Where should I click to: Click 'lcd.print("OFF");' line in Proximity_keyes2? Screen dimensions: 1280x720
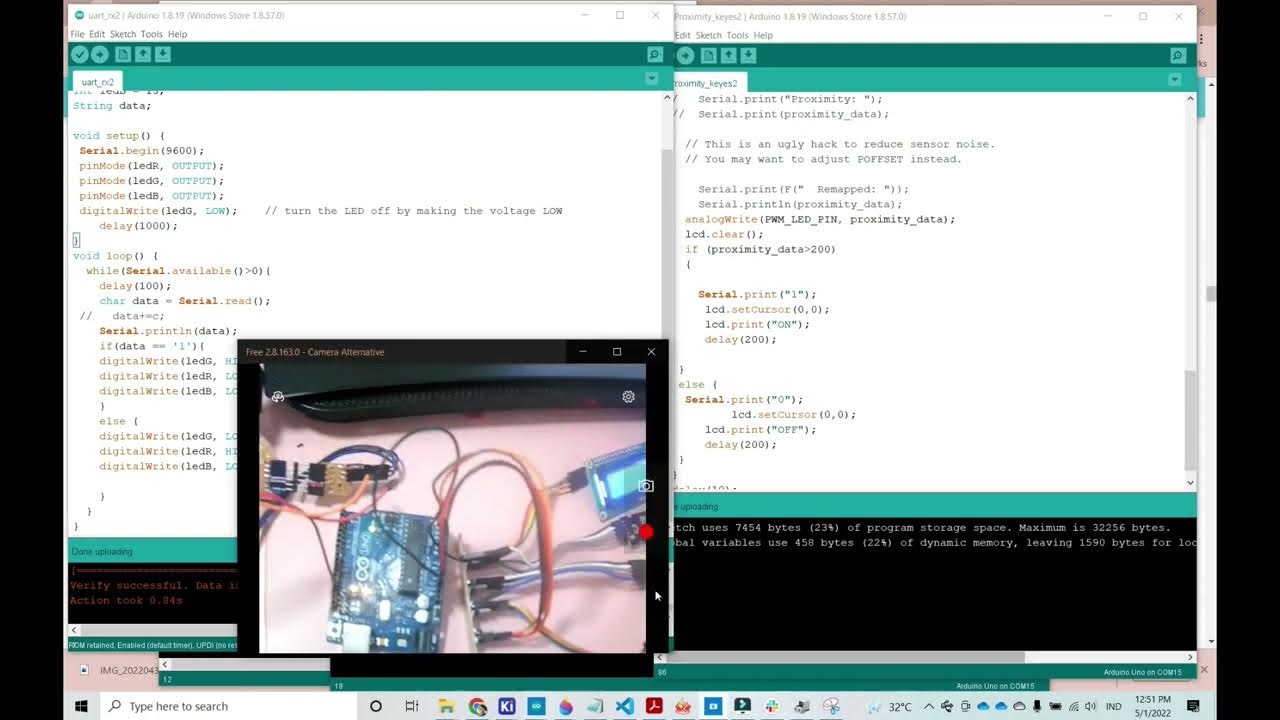pyautogui.click(x=760, y=429)
